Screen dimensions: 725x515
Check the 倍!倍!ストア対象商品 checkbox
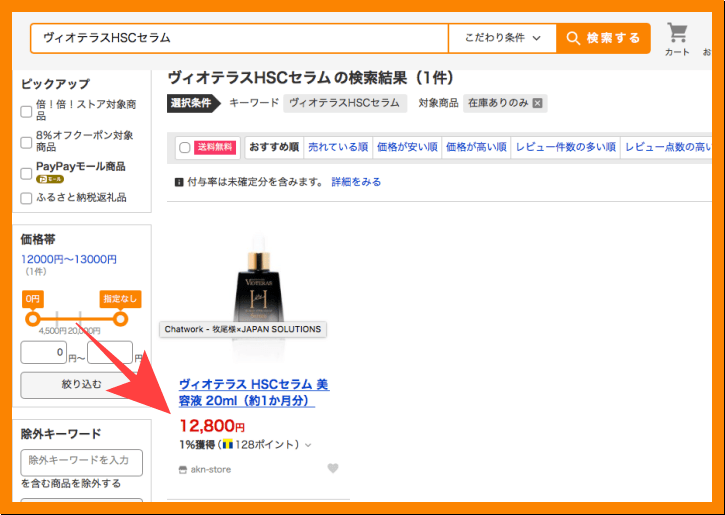coord(27,111)
